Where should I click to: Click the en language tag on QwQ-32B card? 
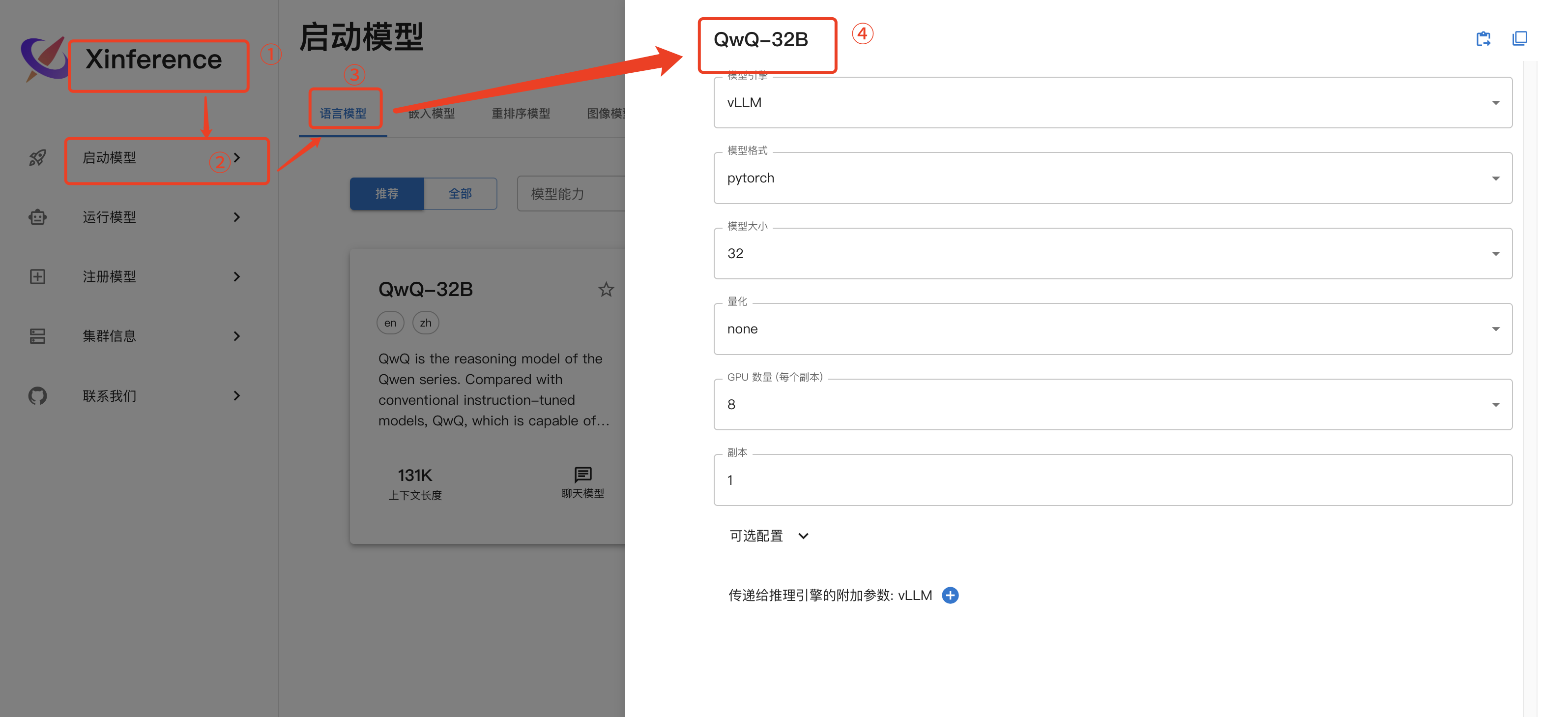click(390, 323)
